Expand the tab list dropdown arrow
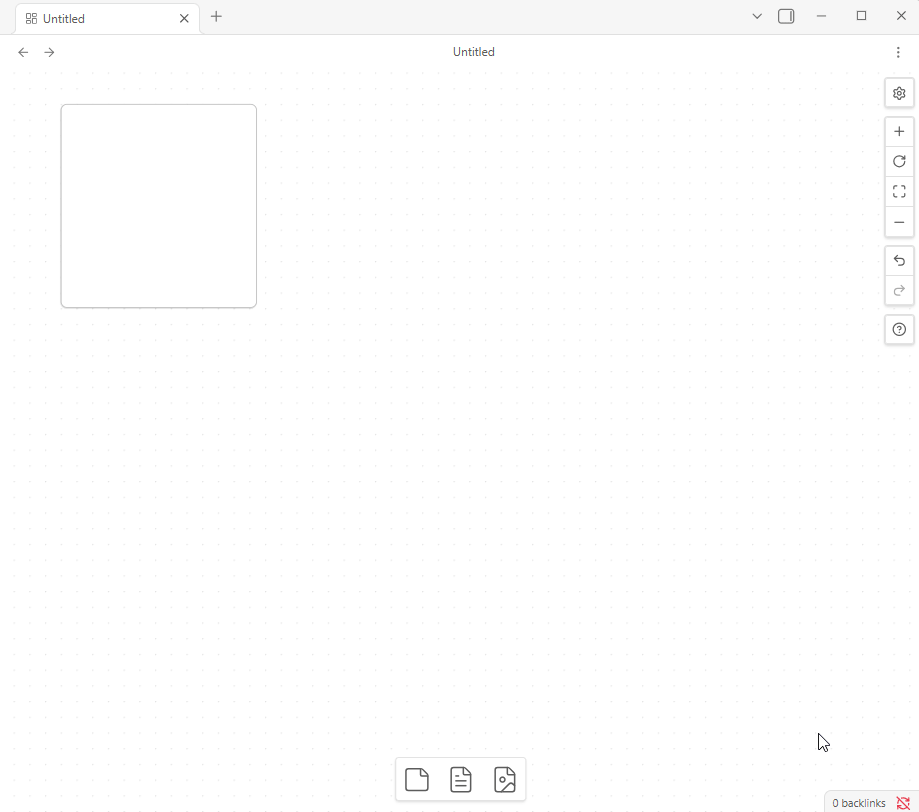 [x=757, y=16]
